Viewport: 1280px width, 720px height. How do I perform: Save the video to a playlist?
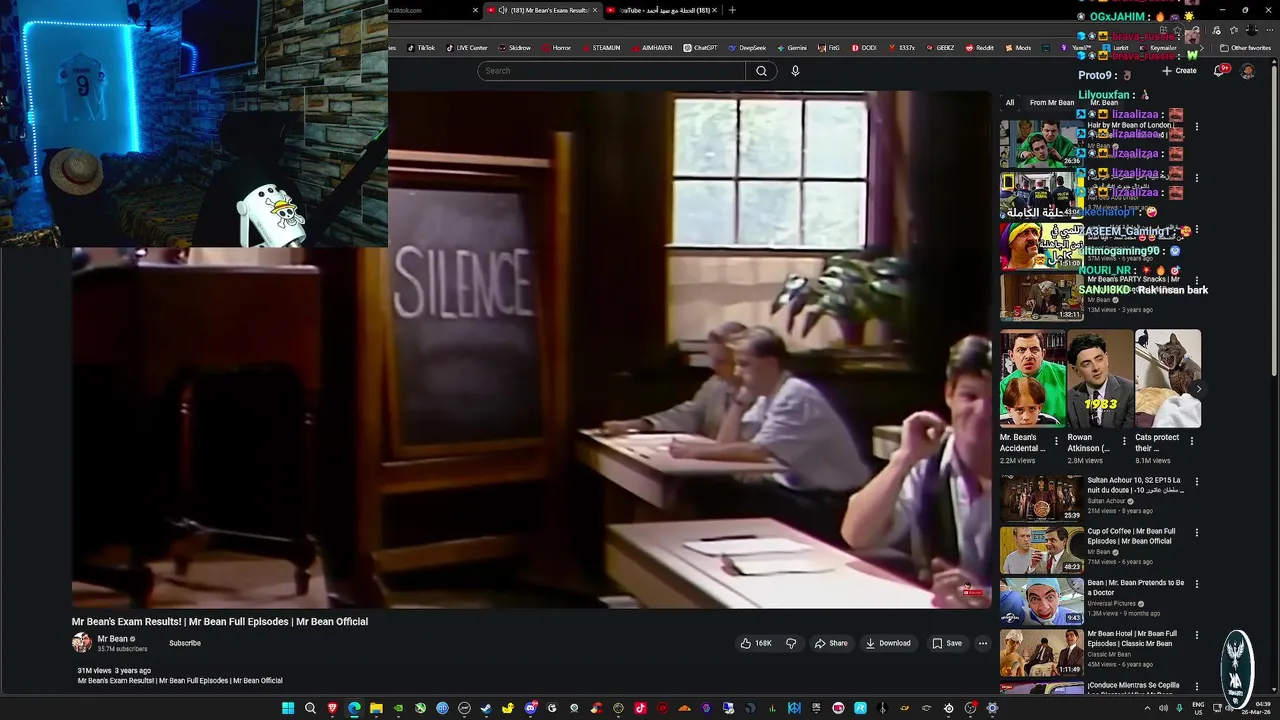click(x=947, y=643)
